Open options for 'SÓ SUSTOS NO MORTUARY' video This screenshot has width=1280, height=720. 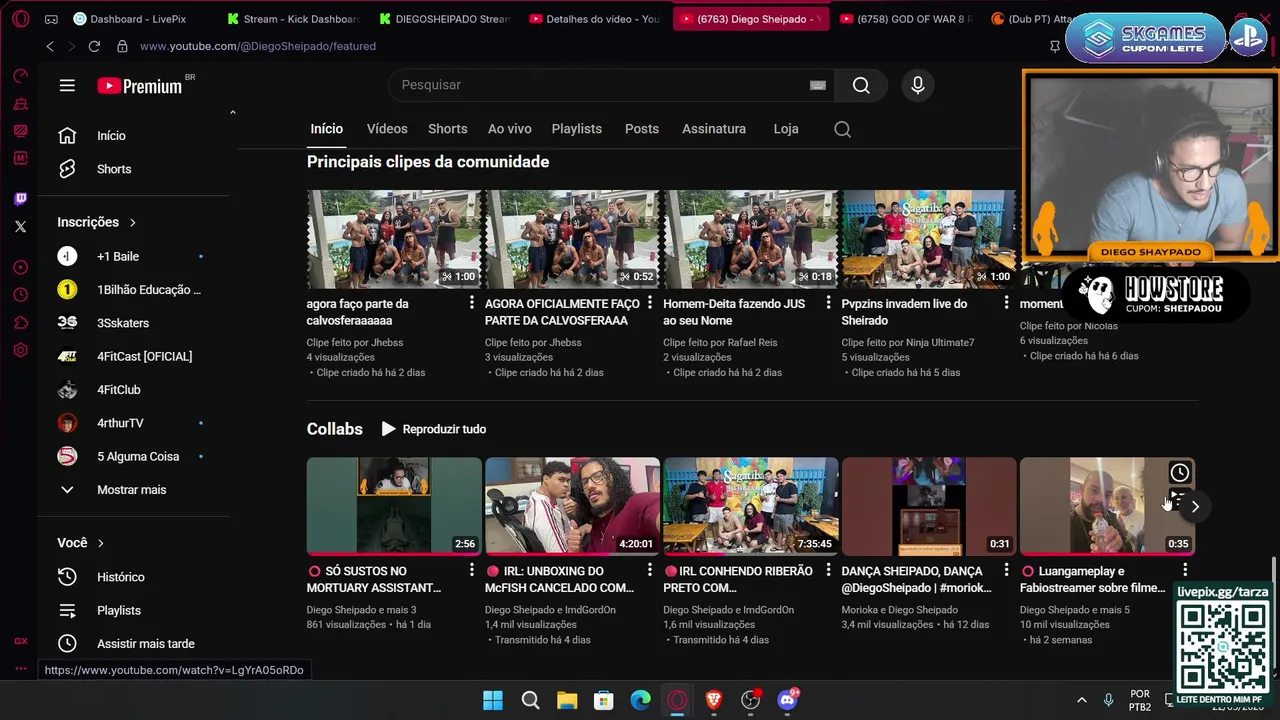pyautogui.click(x=472, y=570)
